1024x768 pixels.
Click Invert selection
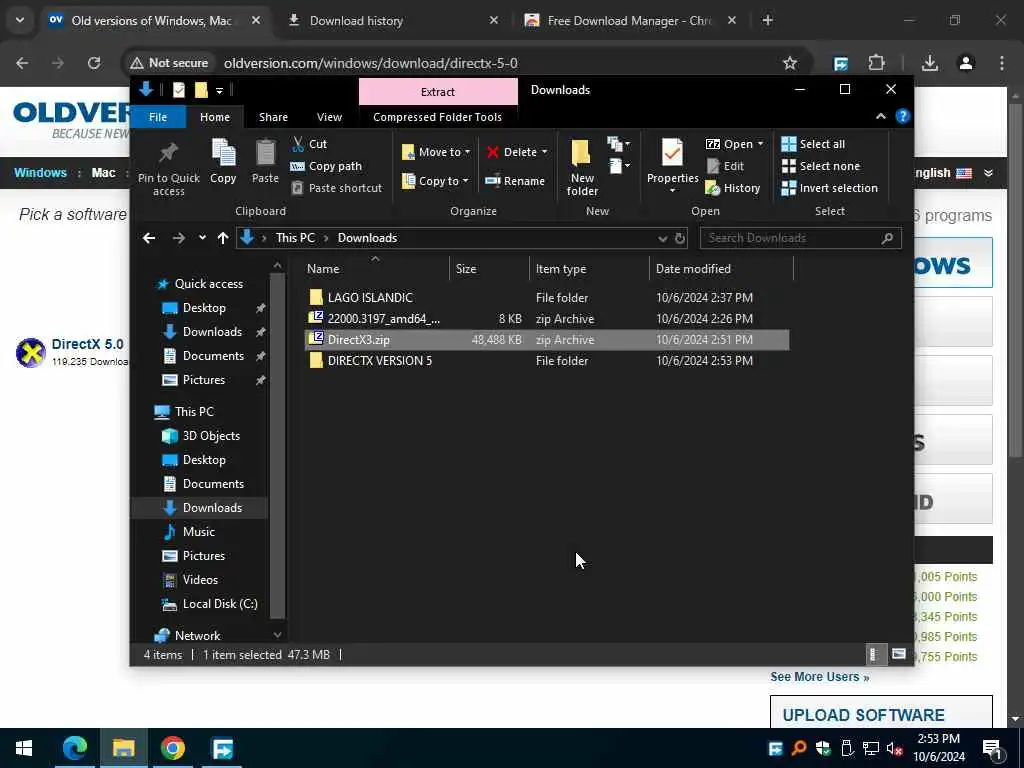click(829, 188)
